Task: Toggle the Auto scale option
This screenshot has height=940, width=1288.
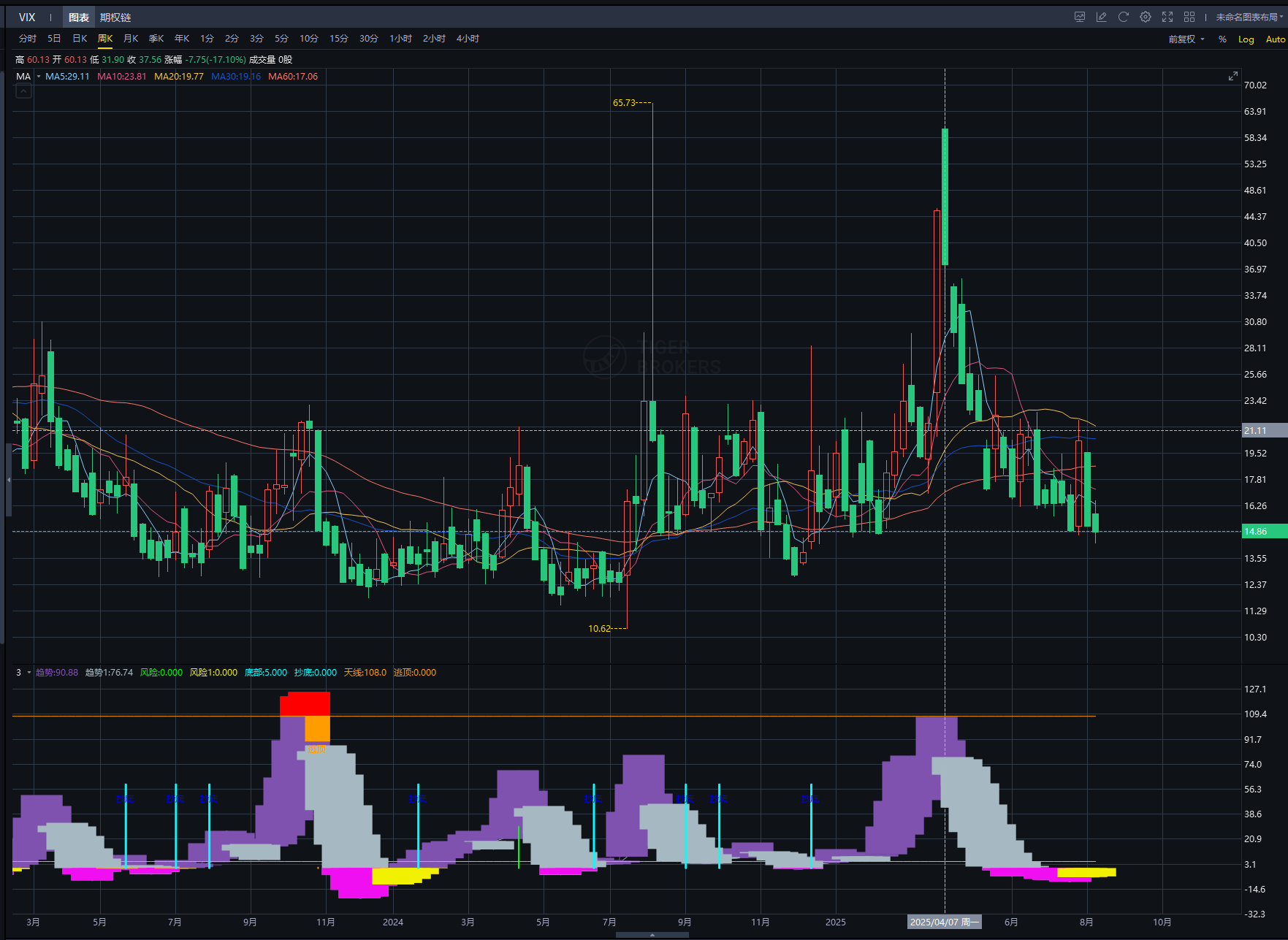Action: [1275, 39]
